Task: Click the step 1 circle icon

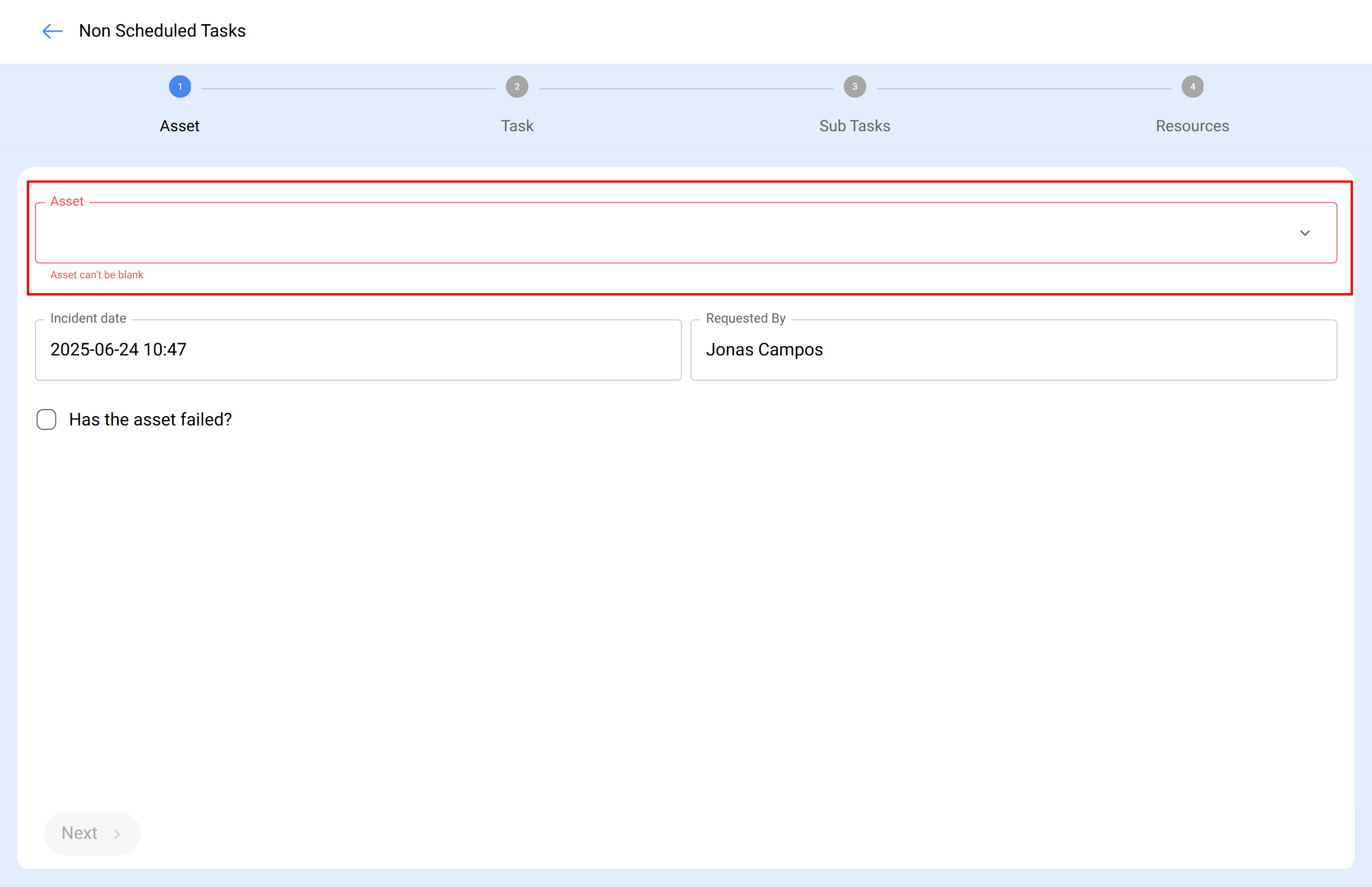Action: pos(179,86)
